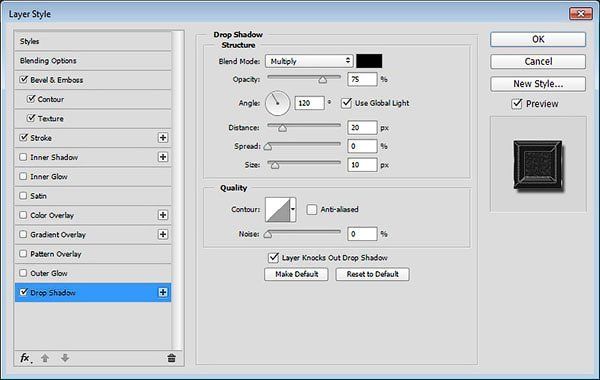Enable the Inner Shadow checkbox
This screenshot has width=600, height=380.
[23, 157]
